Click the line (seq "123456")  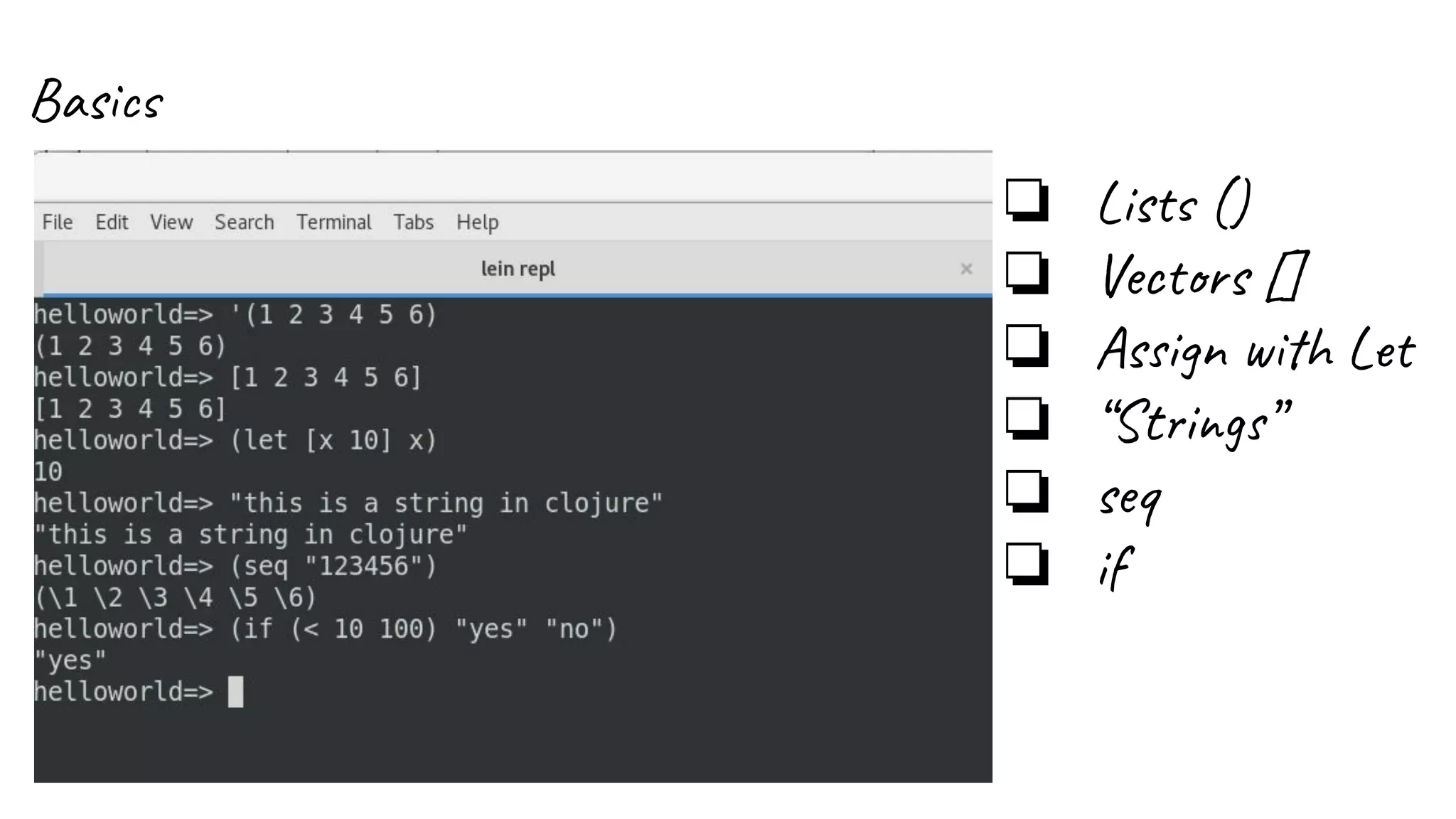point(333,566)
